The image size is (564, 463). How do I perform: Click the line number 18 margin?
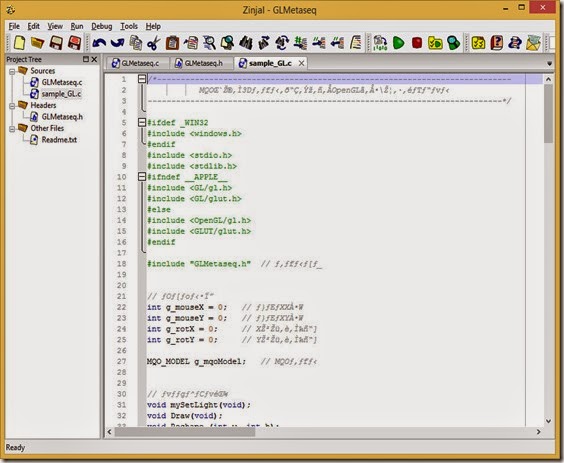[x=122, y=264]
